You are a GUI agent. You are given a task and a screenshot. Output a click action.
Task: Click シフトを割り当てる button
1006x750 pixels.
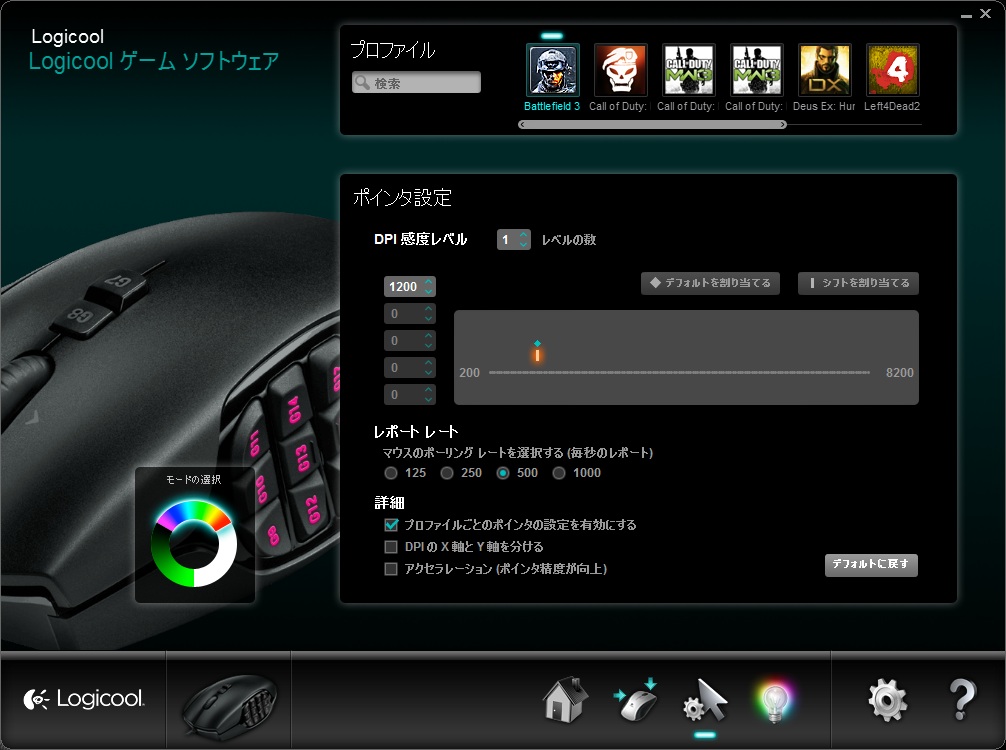tap(858, 283)
